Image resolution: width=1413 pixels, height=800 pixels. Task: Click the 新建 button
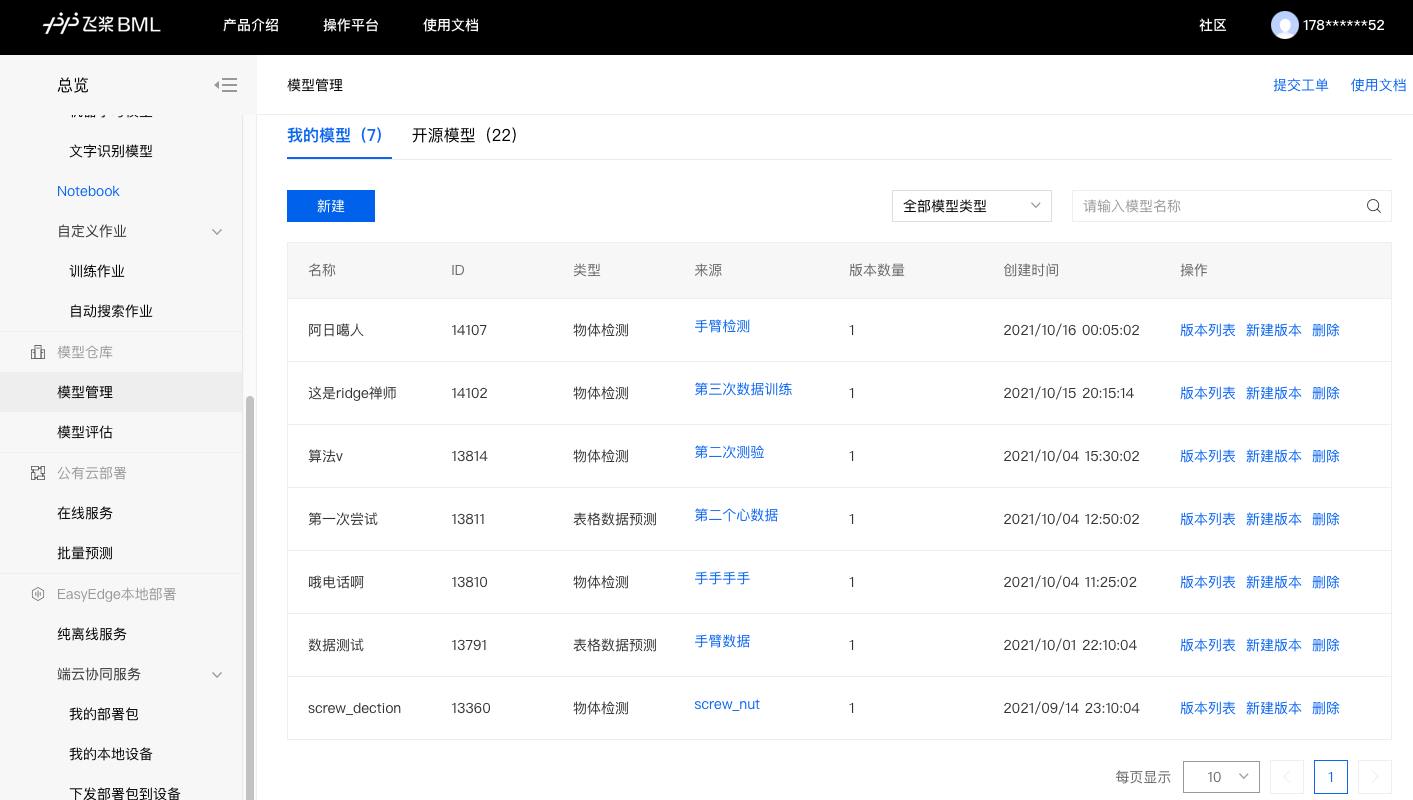[x=331, y=206]
